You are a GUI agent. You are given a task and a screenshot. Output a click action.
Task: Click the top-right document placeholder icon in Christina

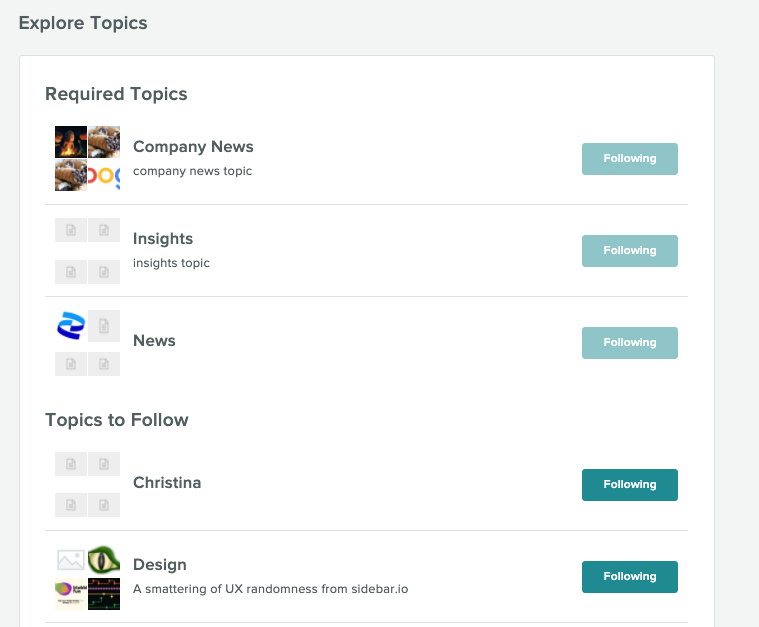tap(104, 464)
